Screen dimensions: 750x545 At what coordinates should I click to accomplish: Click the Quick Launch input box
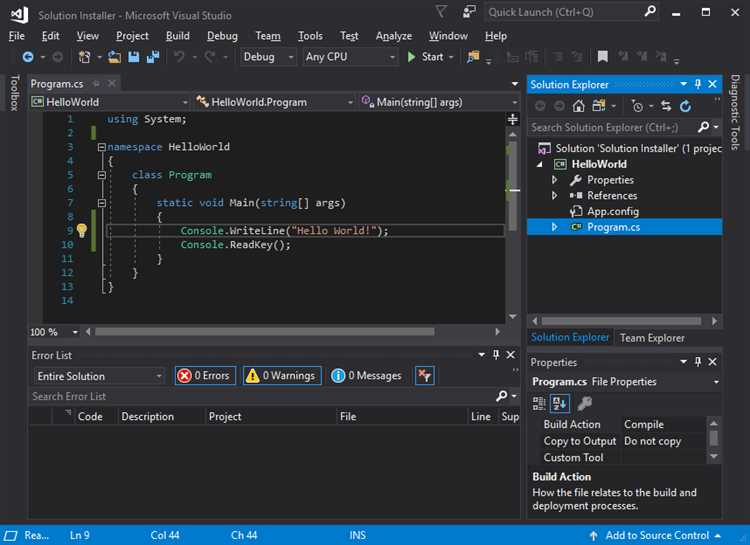pos(564,12)
